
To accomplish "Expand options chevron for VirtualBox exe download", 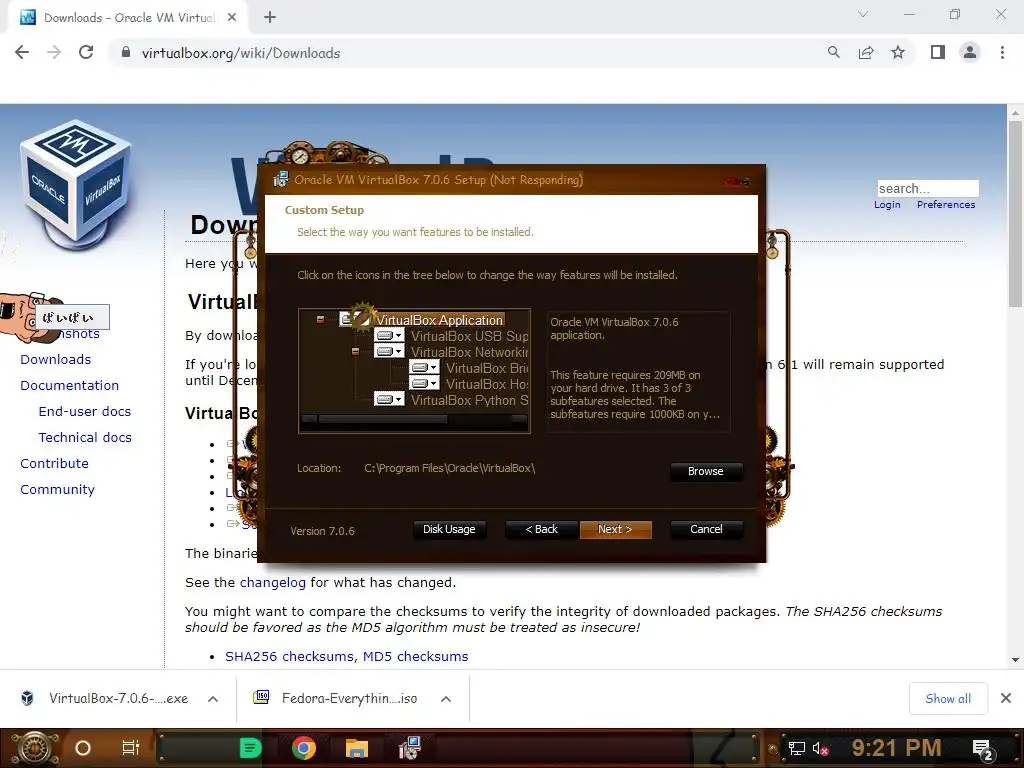I will [213, 699].
